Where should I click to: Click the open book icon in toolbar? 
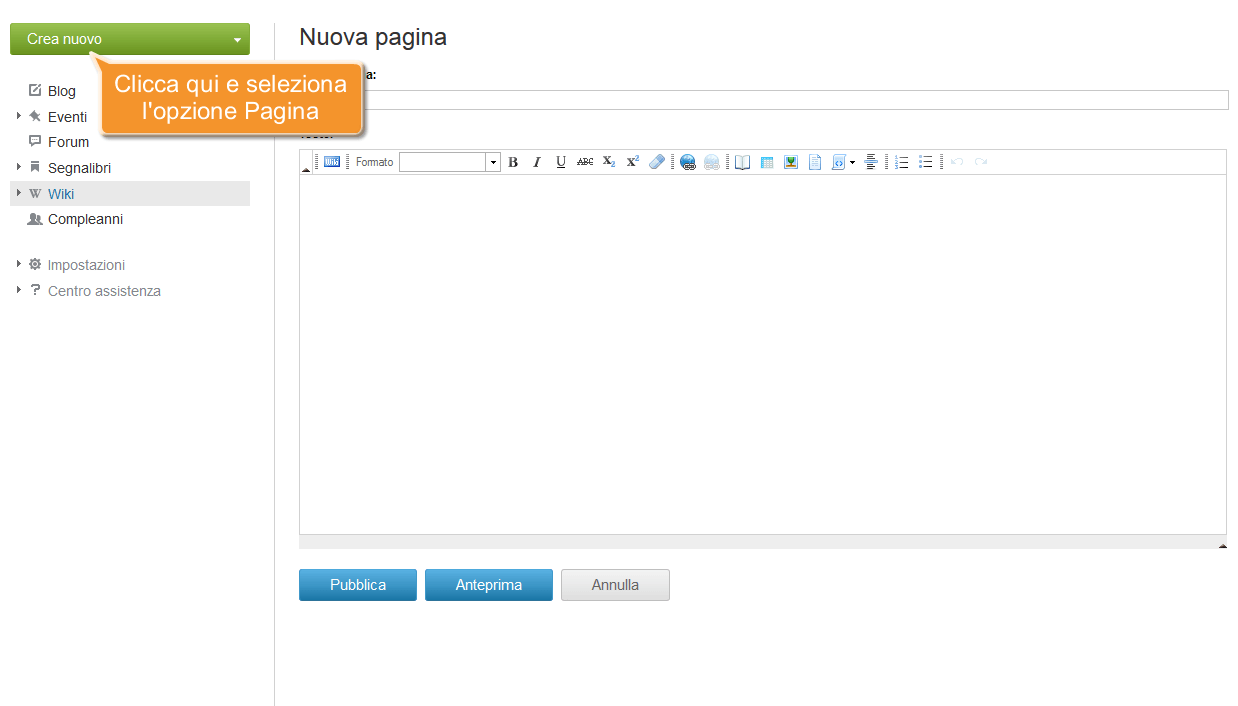pyautogui.click(x=743, y=162)
